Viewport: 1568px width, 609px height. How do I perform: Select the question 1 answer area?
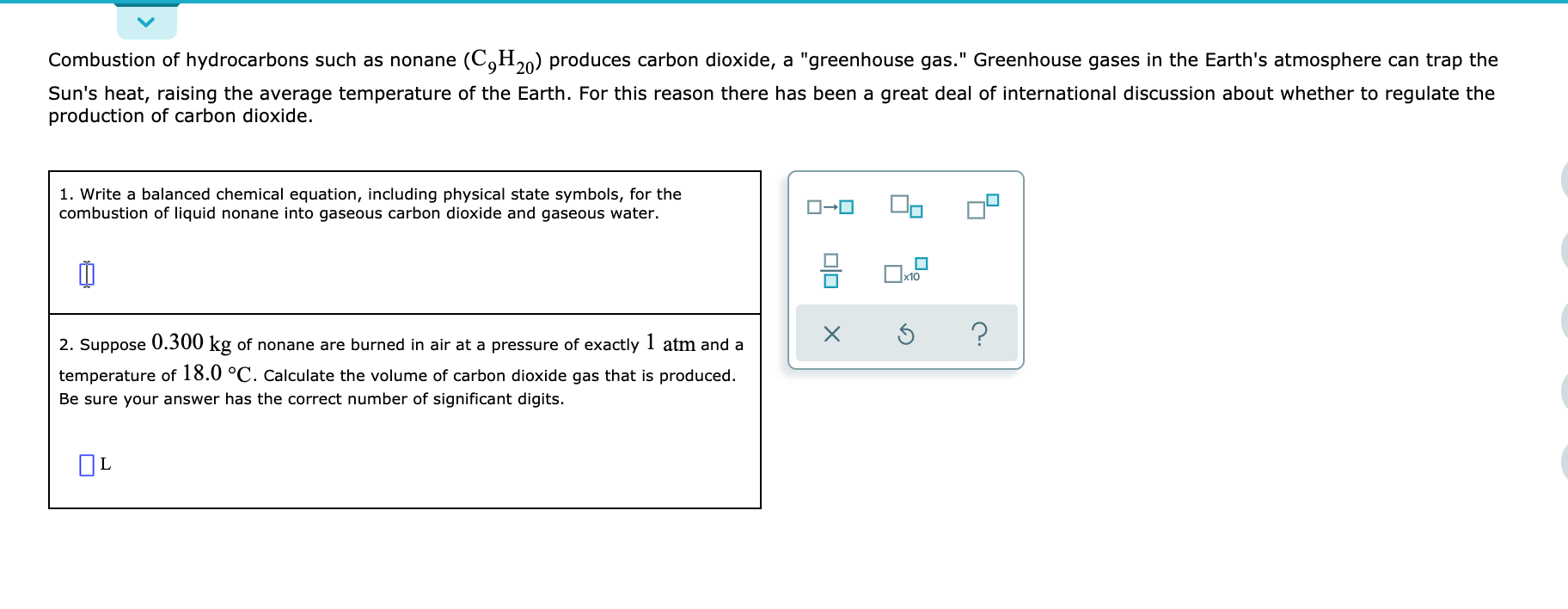pos(404,243)
